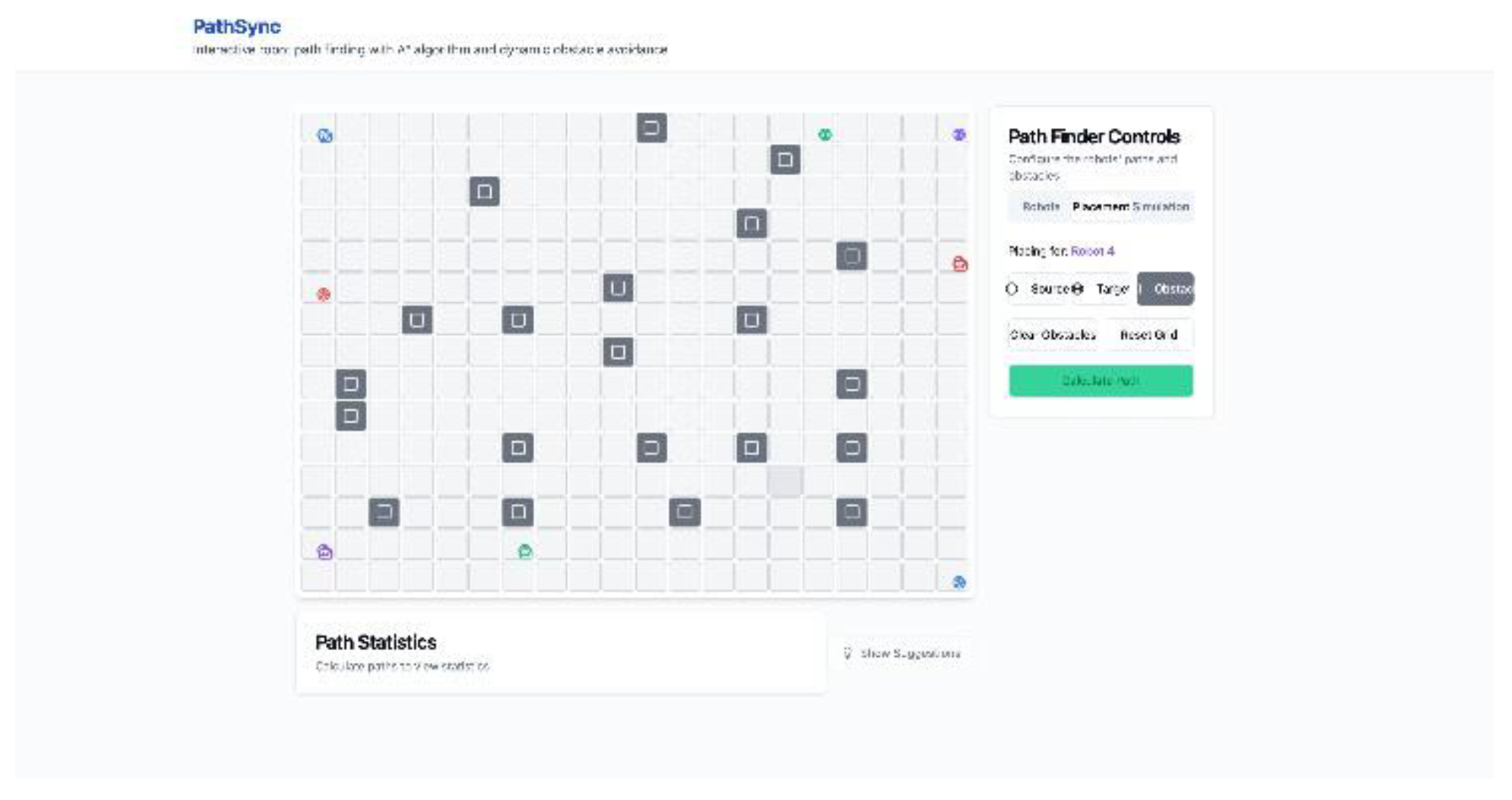1512x800 pixels.
Task: Click the lightbulb icon beside Show Suggestions
Action: tap(847, 653)
